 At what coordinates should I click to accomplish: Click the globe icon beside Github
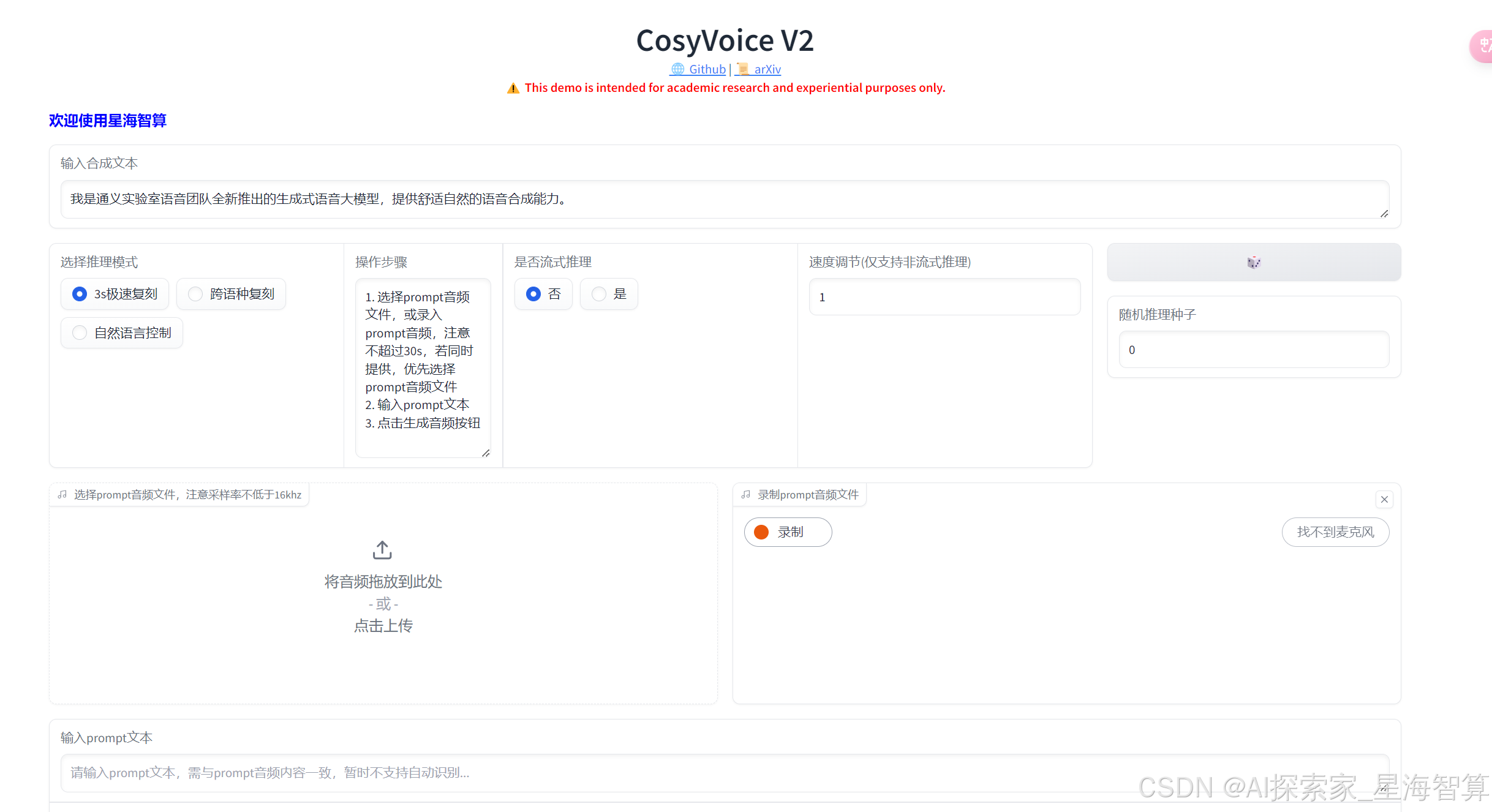coord(677,69)
